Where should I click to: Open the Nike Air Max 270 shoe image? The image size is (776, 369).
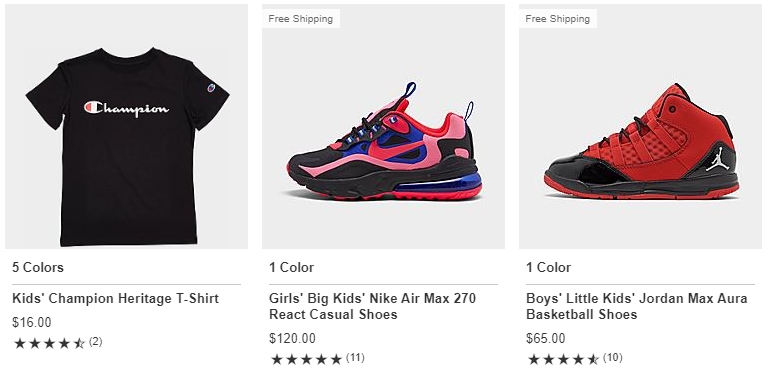[x=384, y=126]
